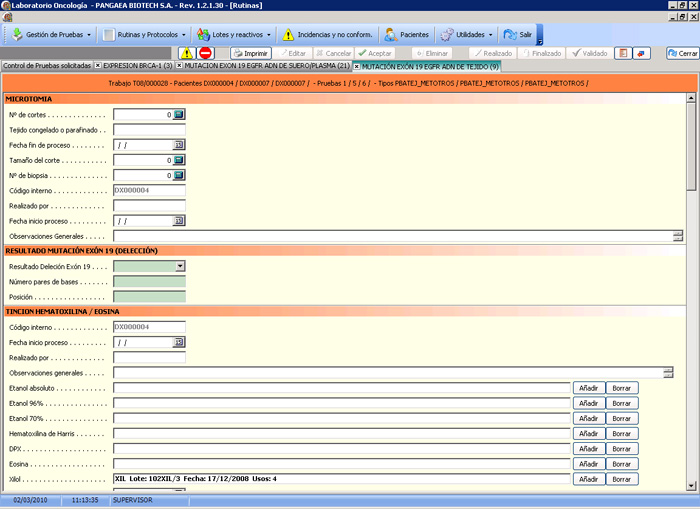Open calculator icon beside Nº de biopsia
The image size is (700, 509).
coord(179,175)
